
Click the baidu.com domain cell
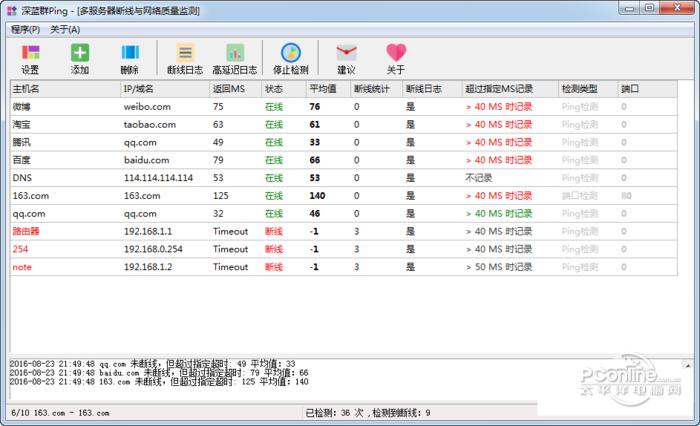[x=146, y=160]
